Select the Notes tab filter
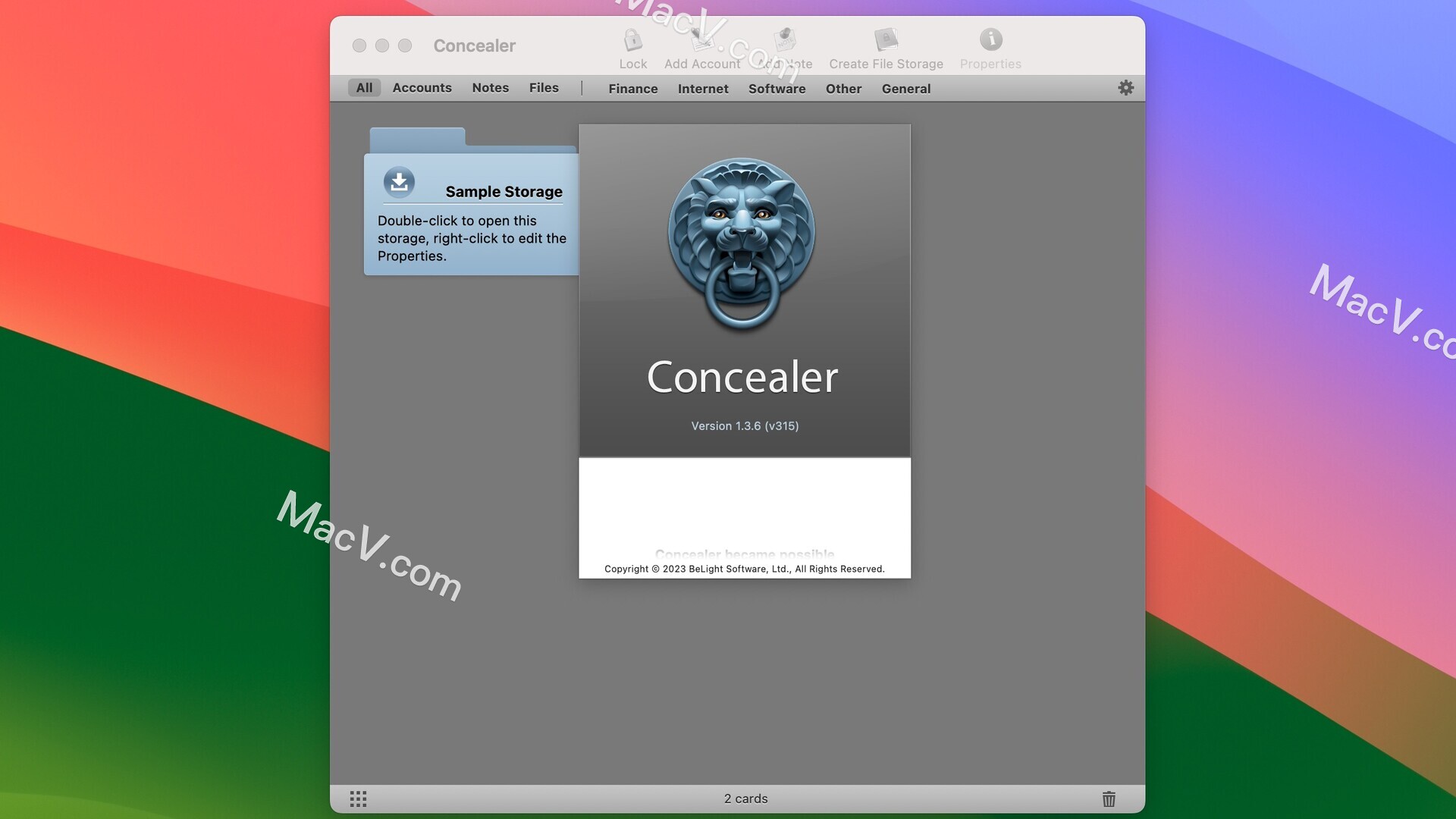The image size is (1456, 819). (491, 88)
